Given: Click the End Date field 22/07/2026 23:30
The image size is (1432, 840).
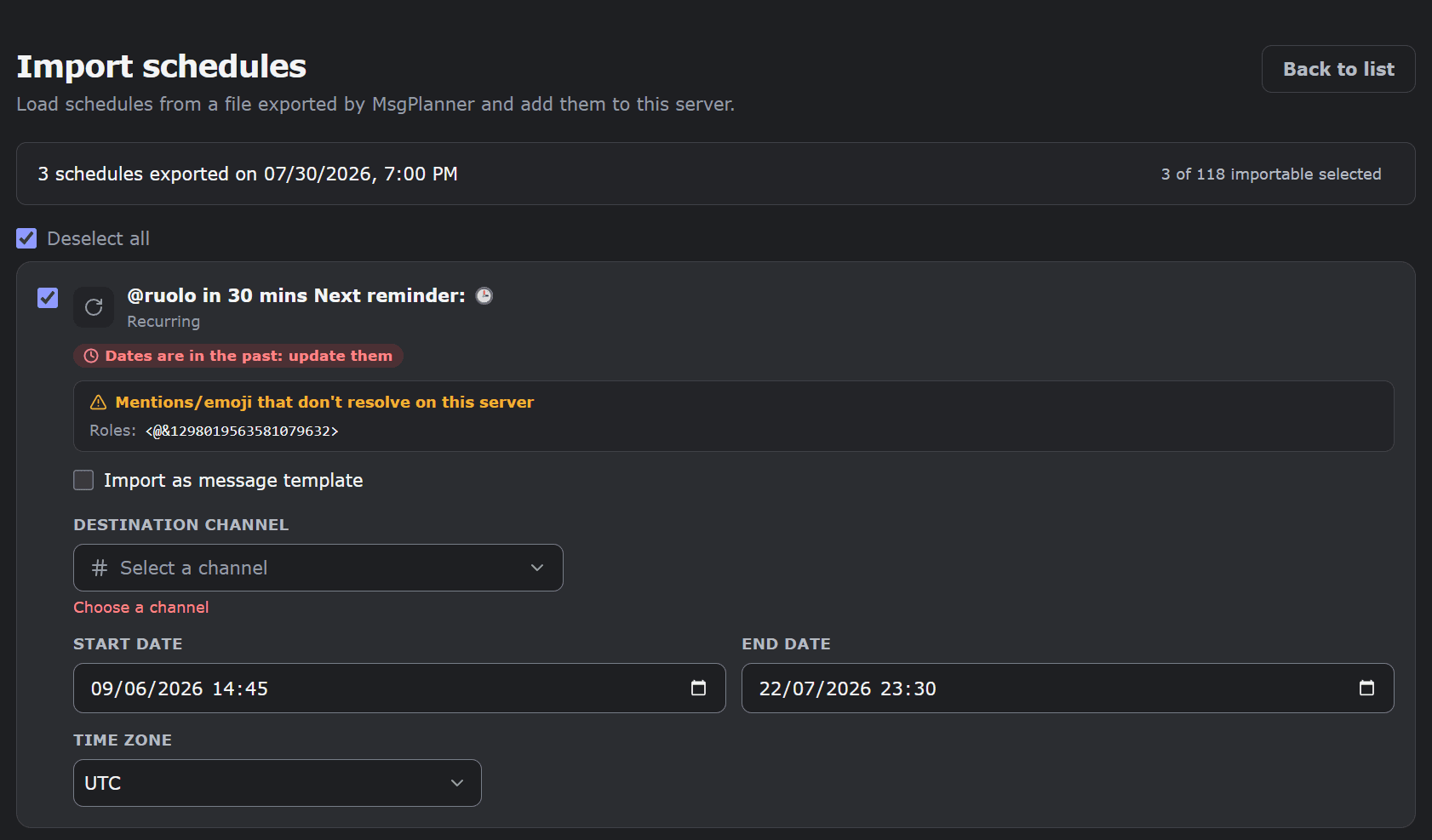Looking at the screenshot, I should tap(1068, 688).
